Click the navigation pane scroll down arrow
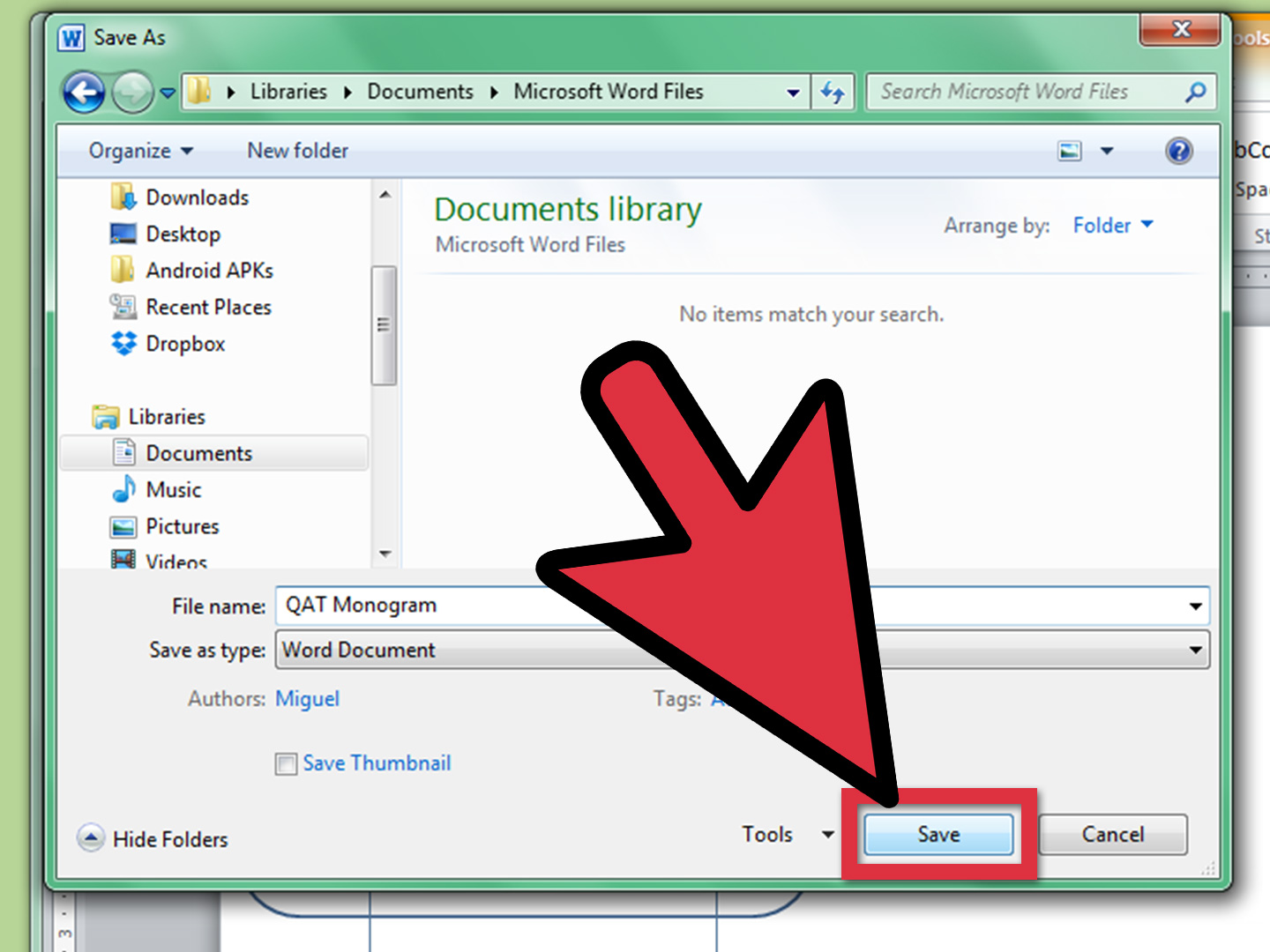This screenshot has width=1270, height=952. coord(385,554)
